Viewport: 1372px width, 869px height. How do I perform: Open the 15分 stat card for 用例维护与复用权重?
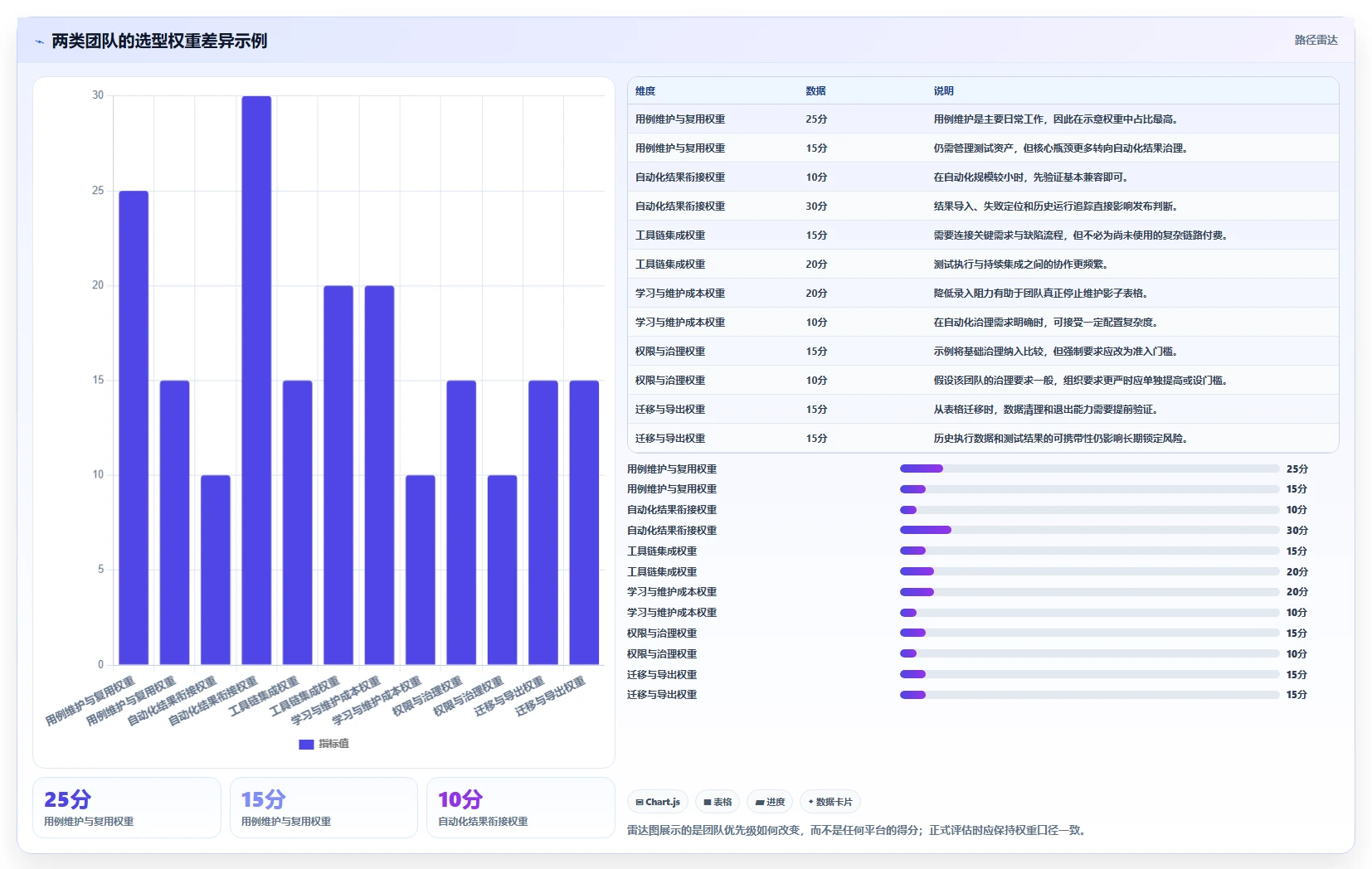tap(324, 808)
